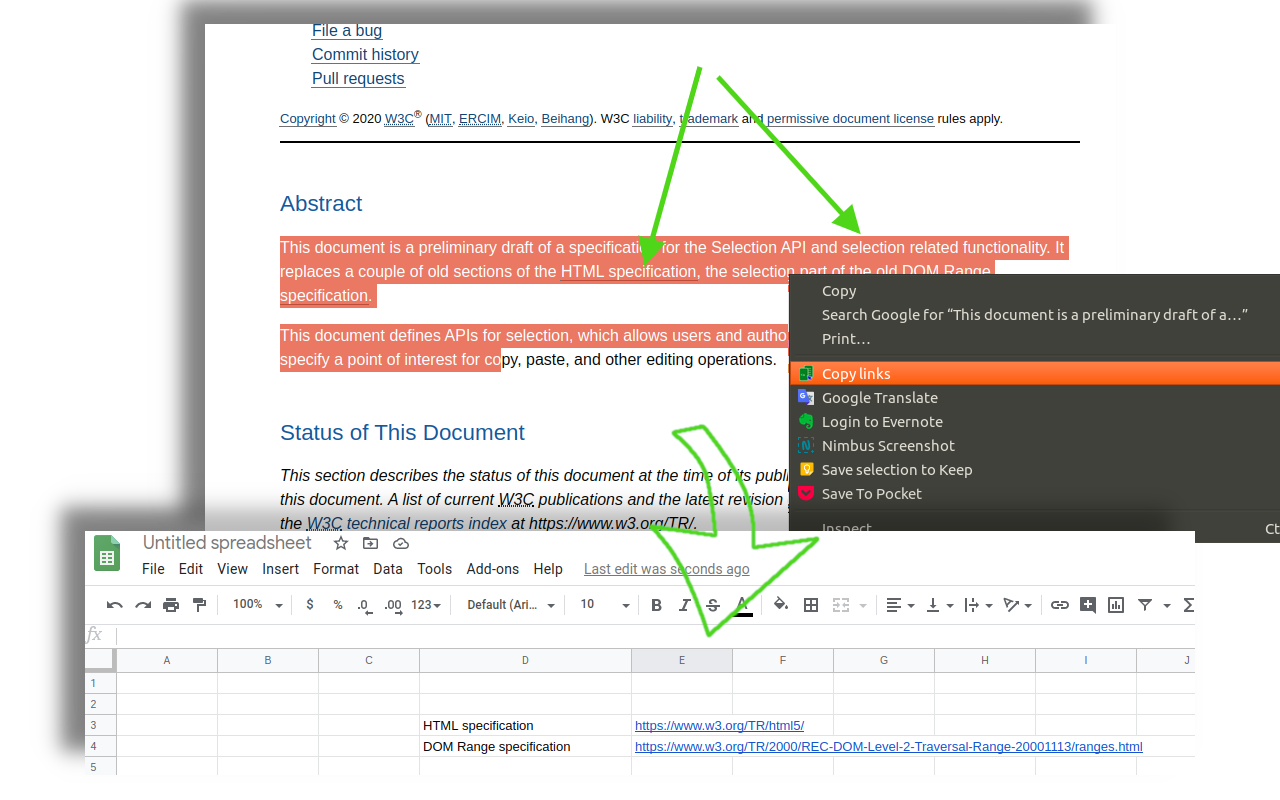
Task: Open the W3C technical reports index link
Action: tap(407, 523)
